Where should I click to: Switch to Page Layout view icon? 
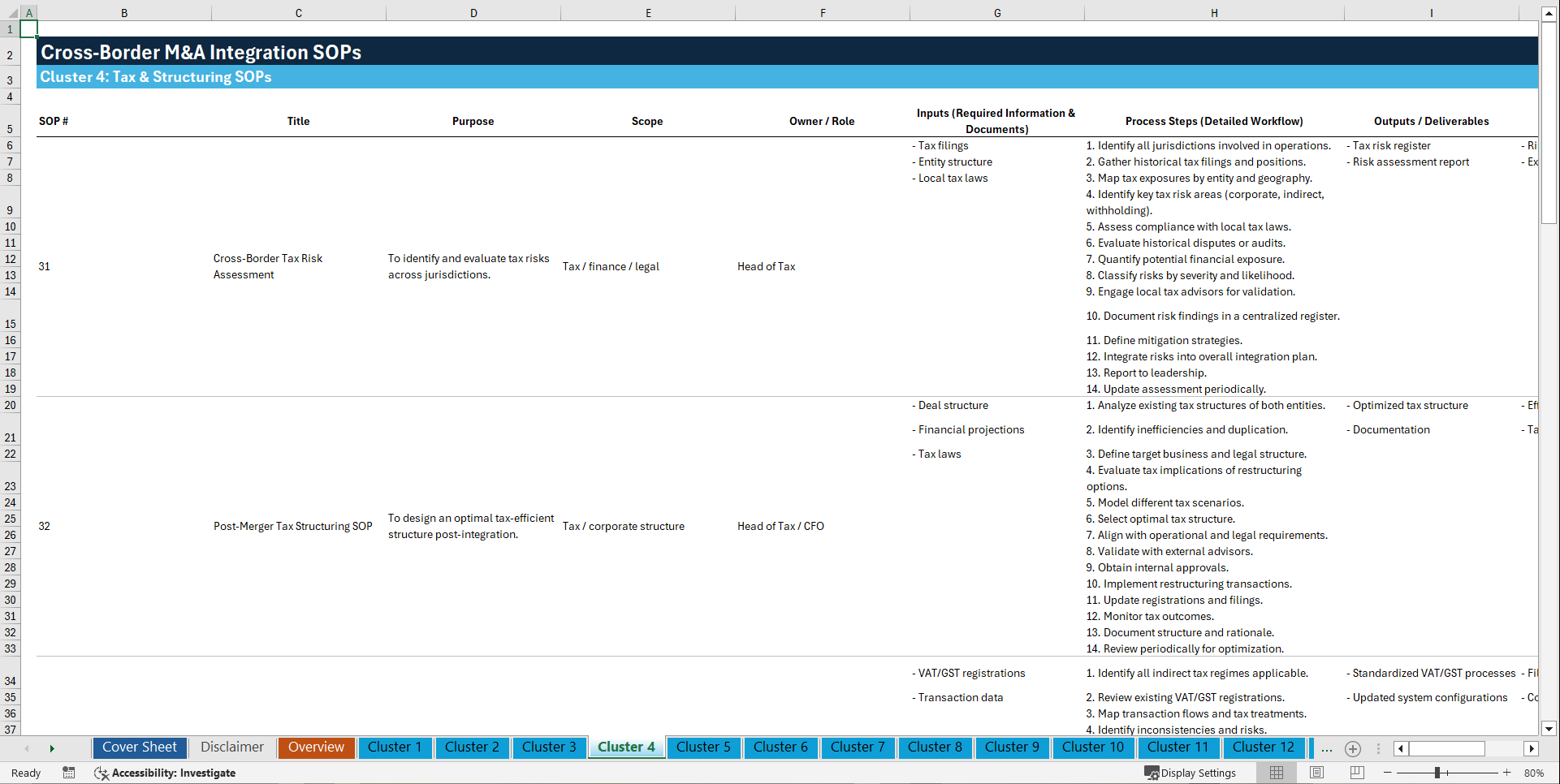tap(1316, 773)
